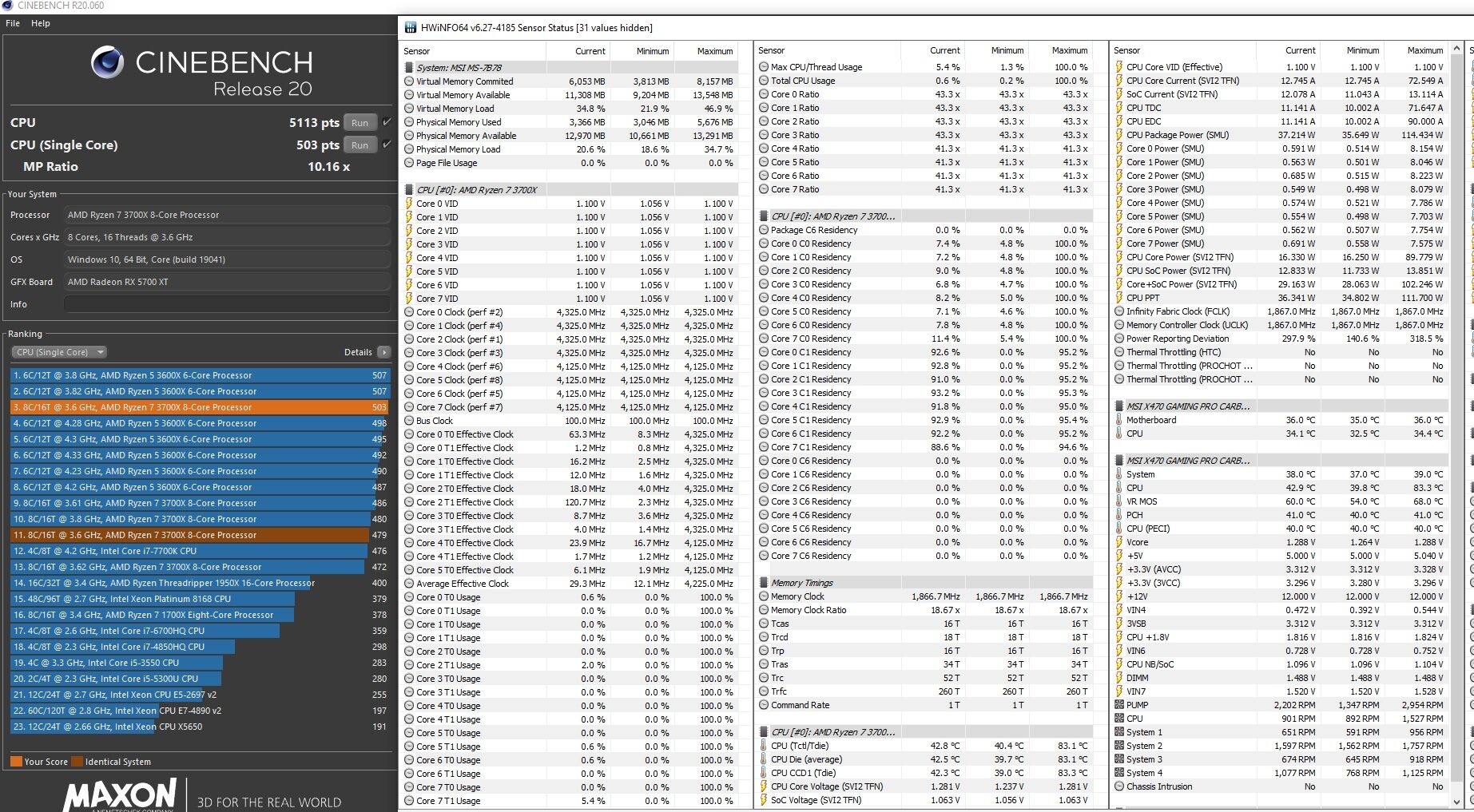Select the Bus Clock sensor icon
Screen dimensions: 1474x812
tap(409, 421)
